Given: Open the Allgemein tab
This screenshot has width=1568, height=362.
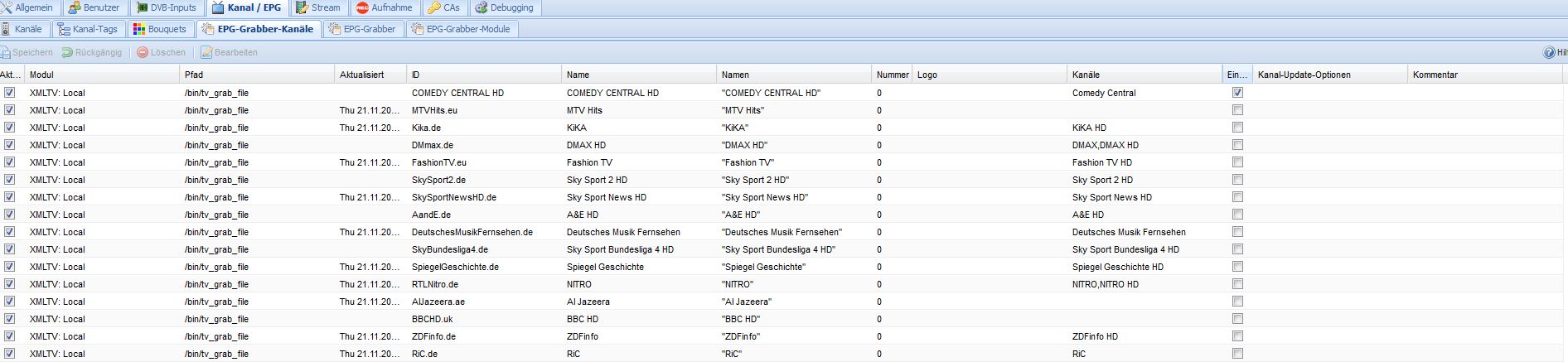Looking at the screenshot, I should [28, 7].
